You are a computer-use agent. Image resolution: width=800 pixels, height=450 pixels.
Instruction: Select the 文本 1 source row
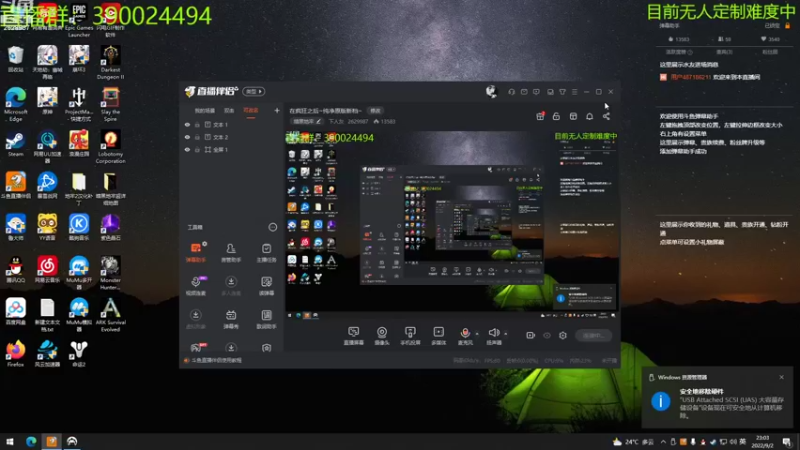(231, 124)
